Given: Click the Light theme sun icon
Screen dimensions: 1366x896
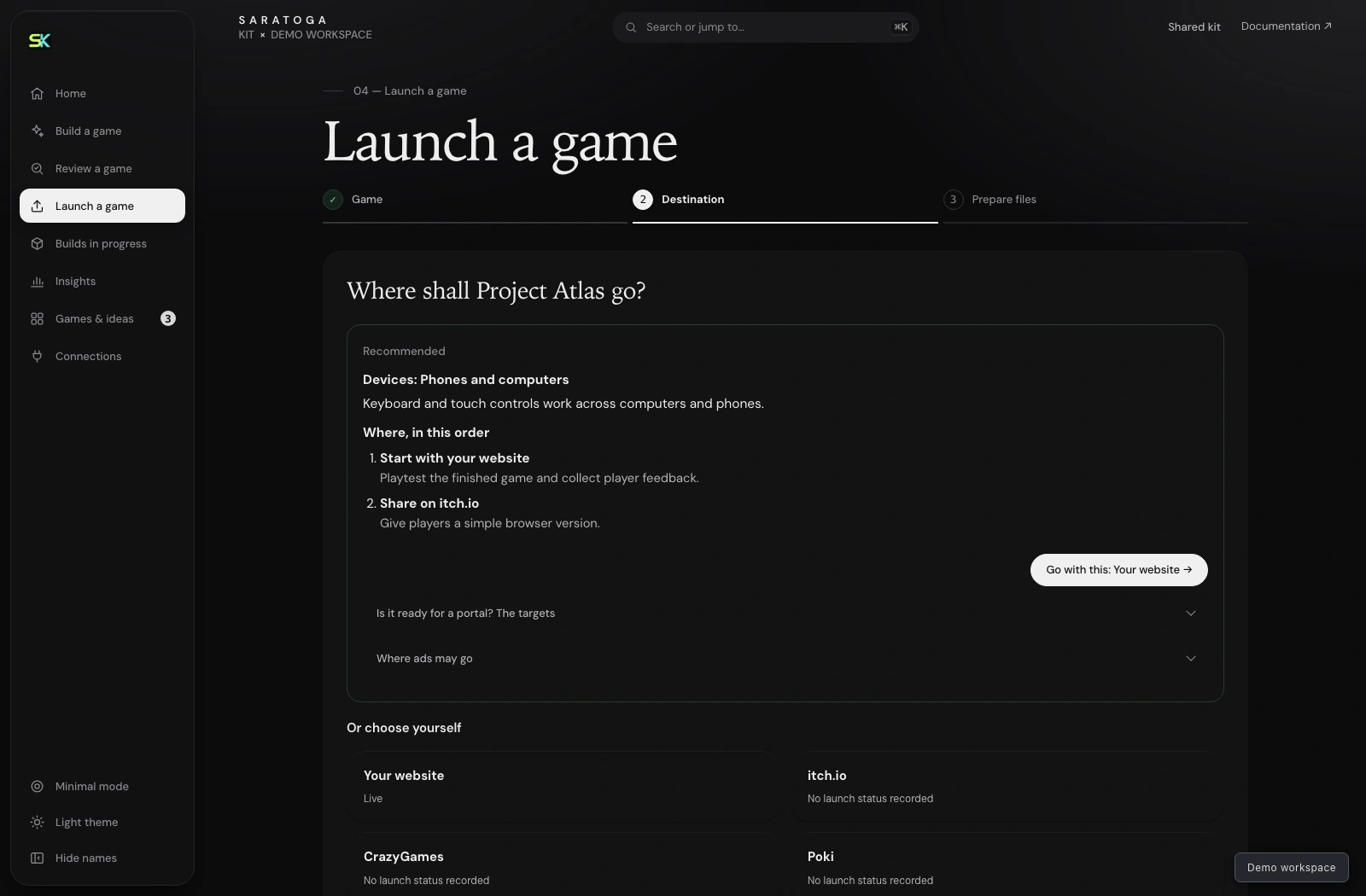Looking at the screenshot, I should (x=37, y=823).
